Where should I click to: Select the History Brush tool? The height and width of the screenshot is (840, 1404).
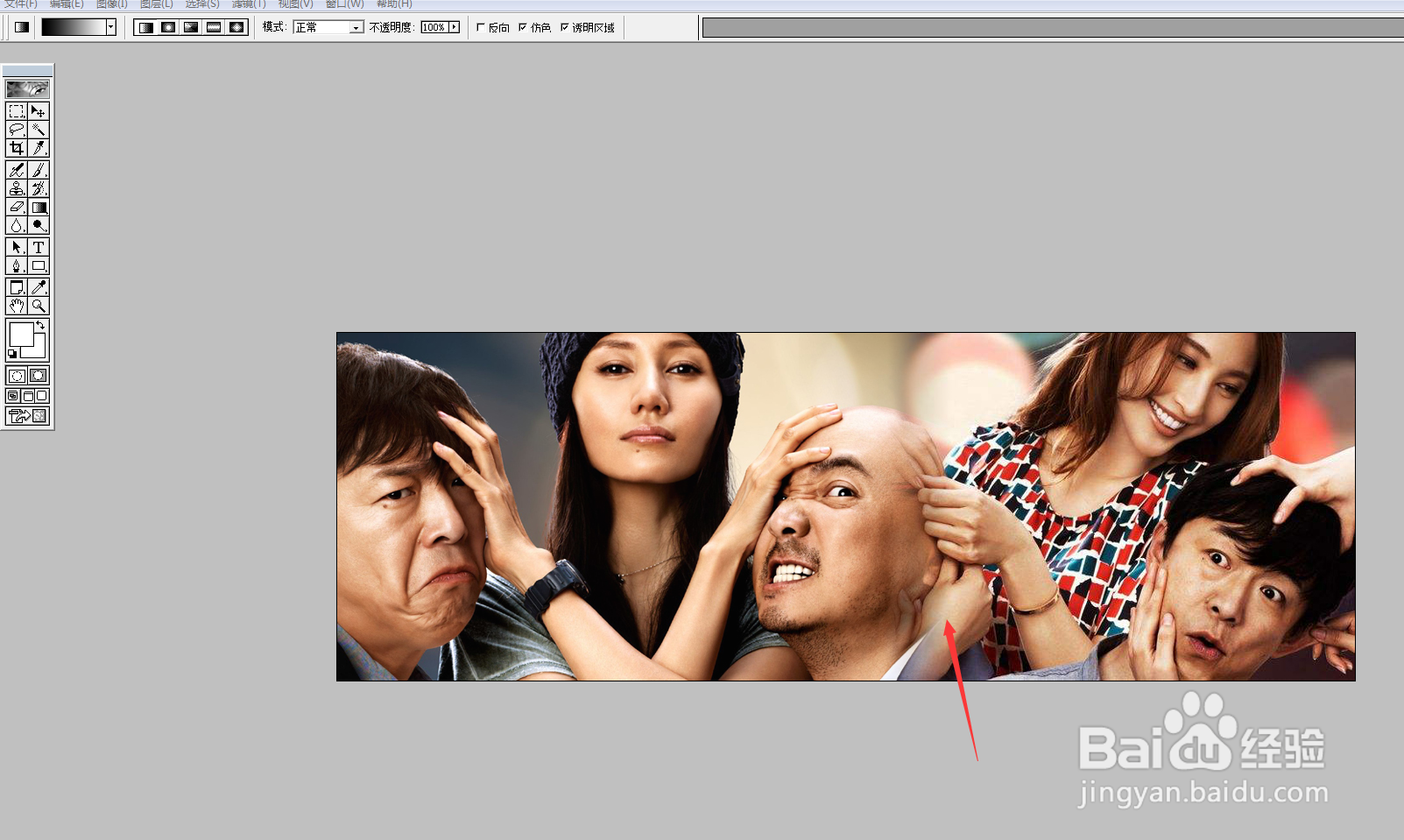point(39,188)
